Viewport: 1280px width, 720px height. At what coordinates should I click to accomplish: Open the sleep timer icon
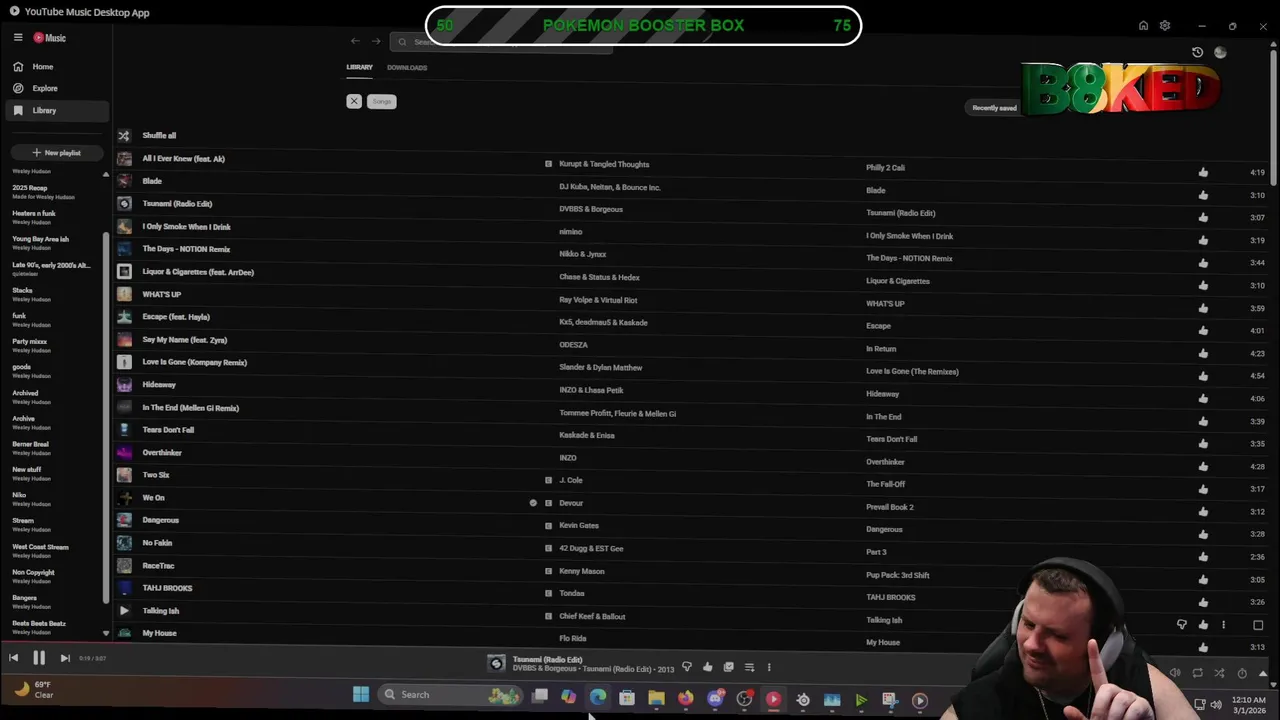(x=1242, y=673)
